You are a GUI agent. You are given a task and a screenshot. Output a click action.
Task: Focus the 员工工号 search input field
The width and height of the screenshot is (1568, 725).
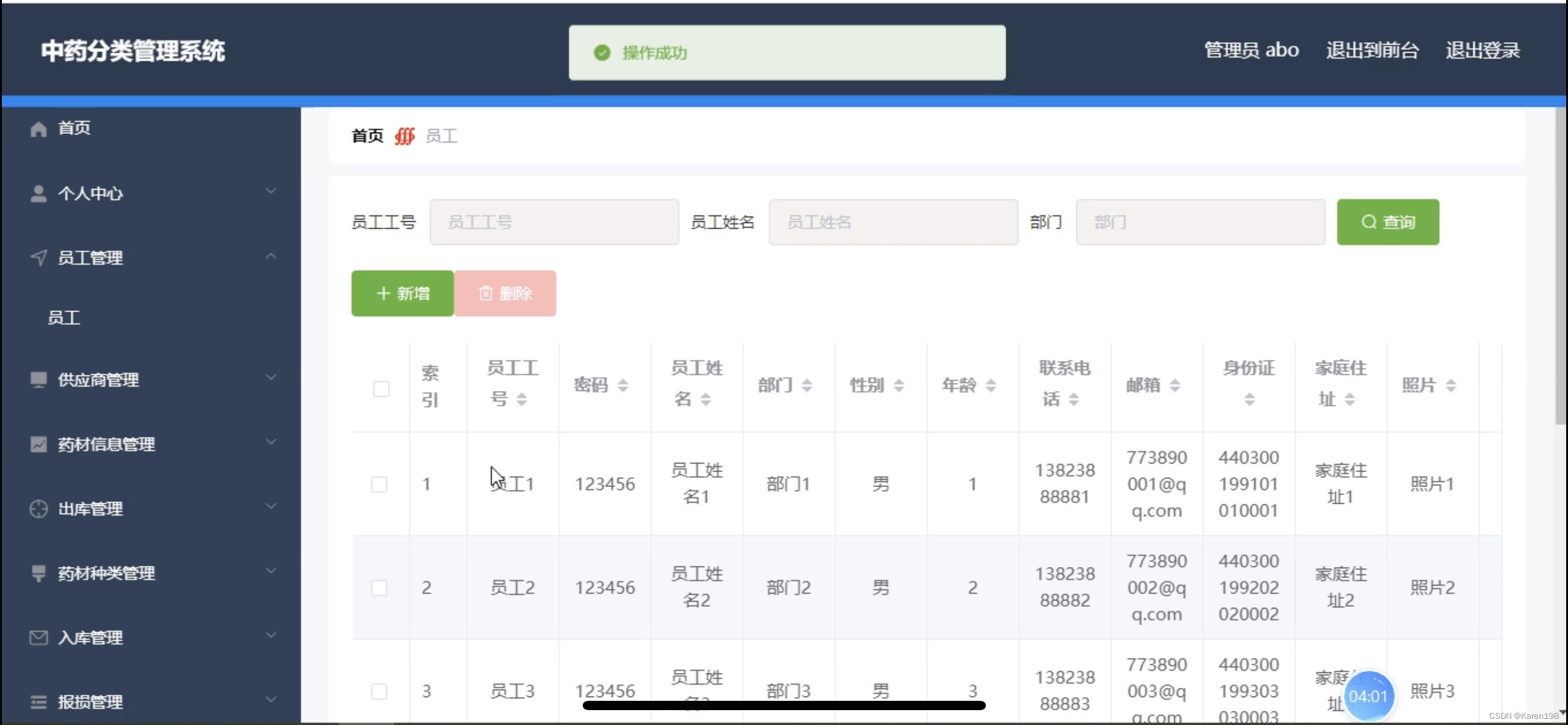click(x=554, y=222)
